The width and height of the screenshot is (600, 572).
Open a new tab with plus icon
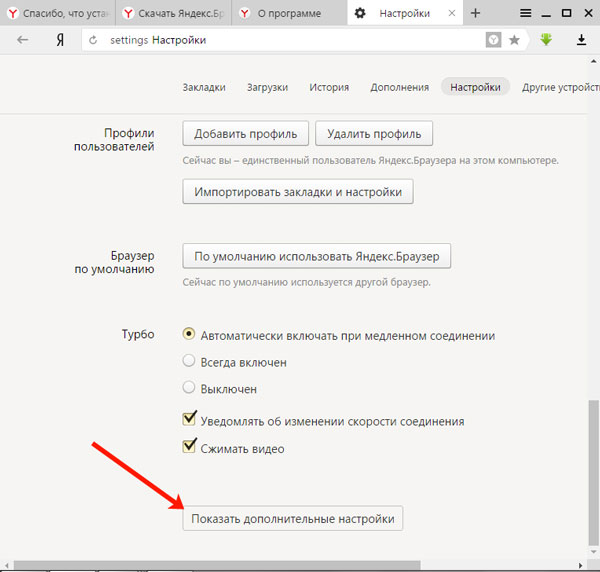[x=475, y=13]
